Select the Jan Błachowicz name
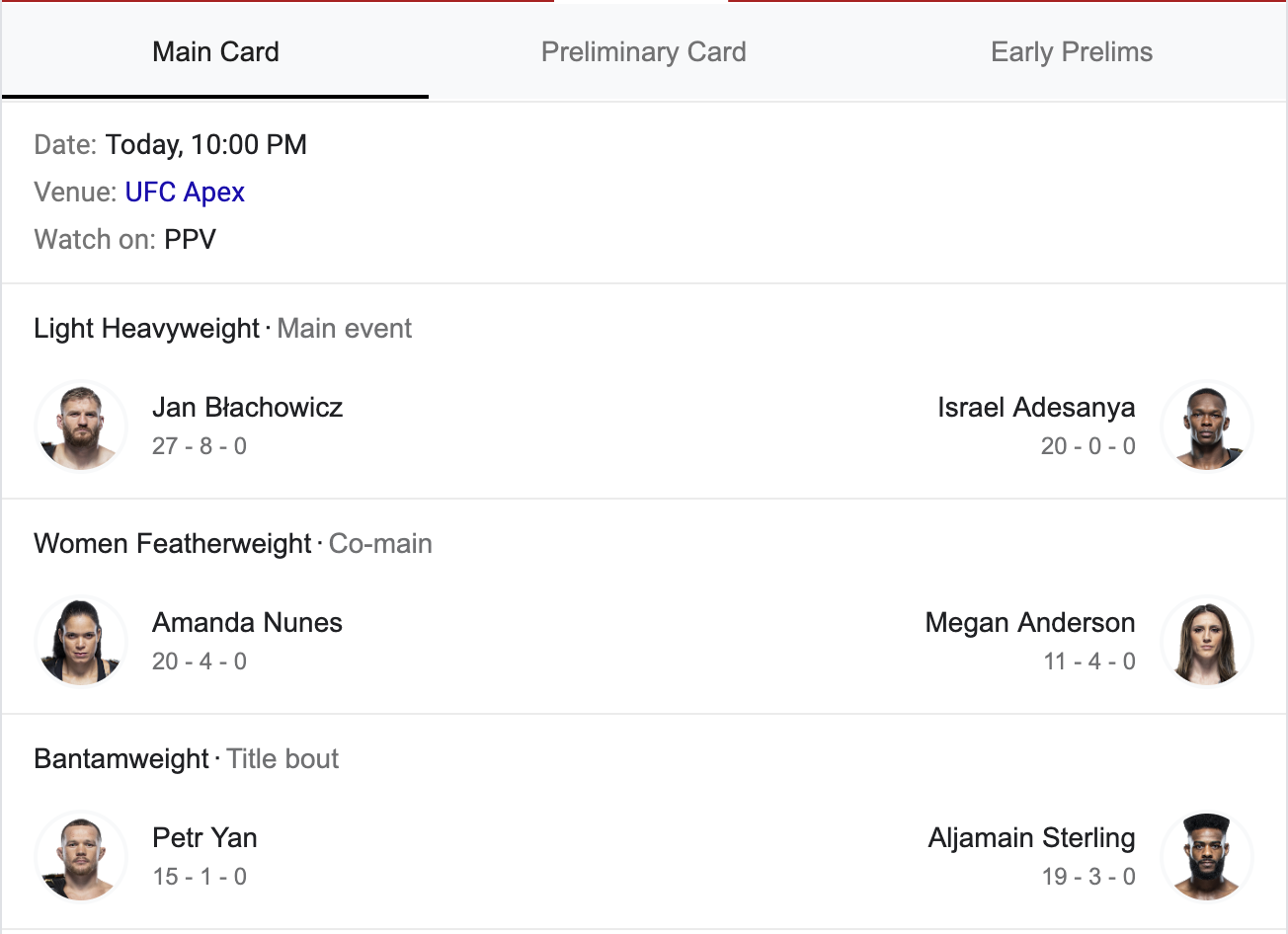1288x934 pixels. (247, 408)
